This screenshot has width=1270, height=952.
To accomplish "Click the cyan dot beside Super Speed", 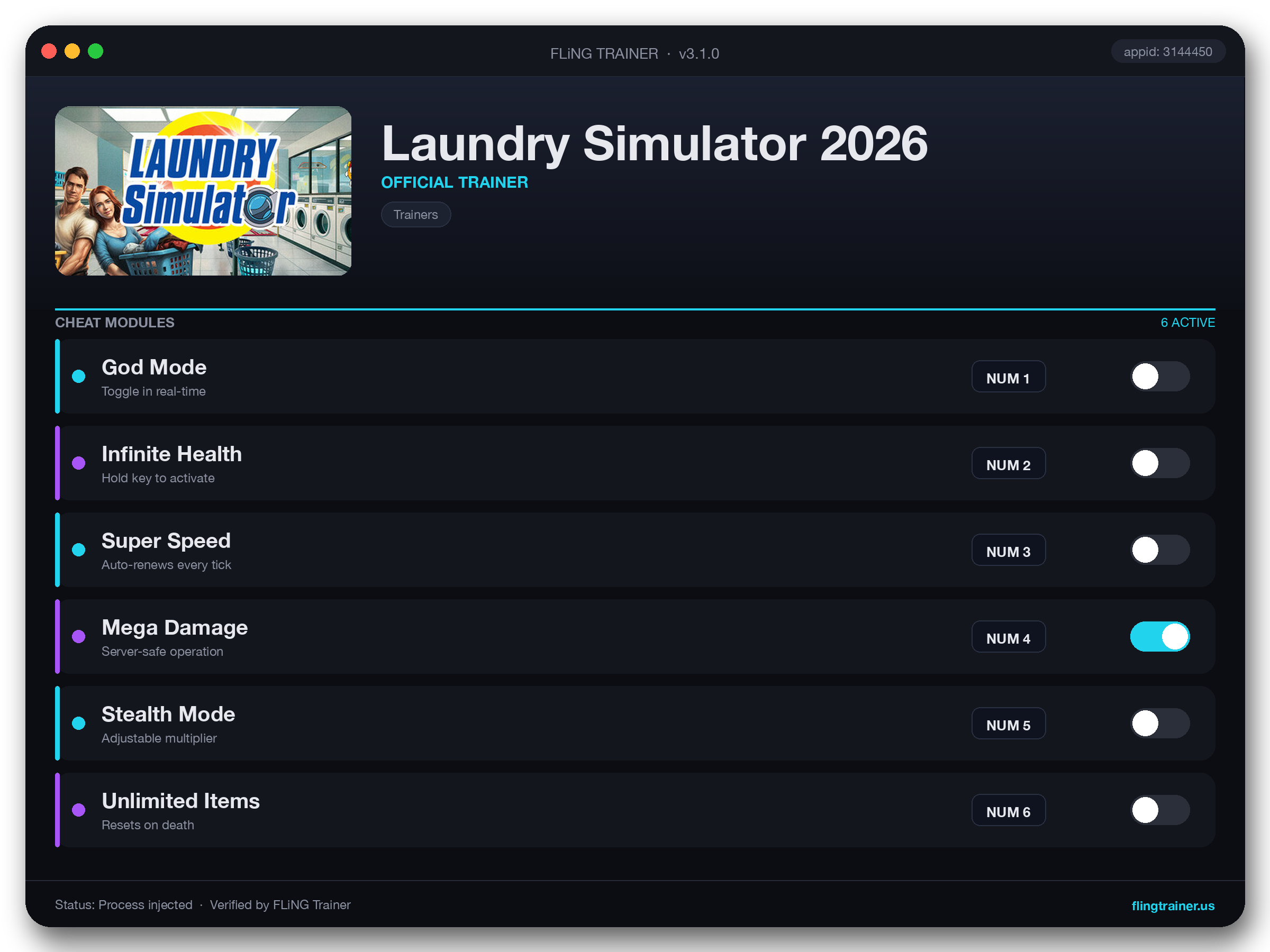I will click(79, 550).
